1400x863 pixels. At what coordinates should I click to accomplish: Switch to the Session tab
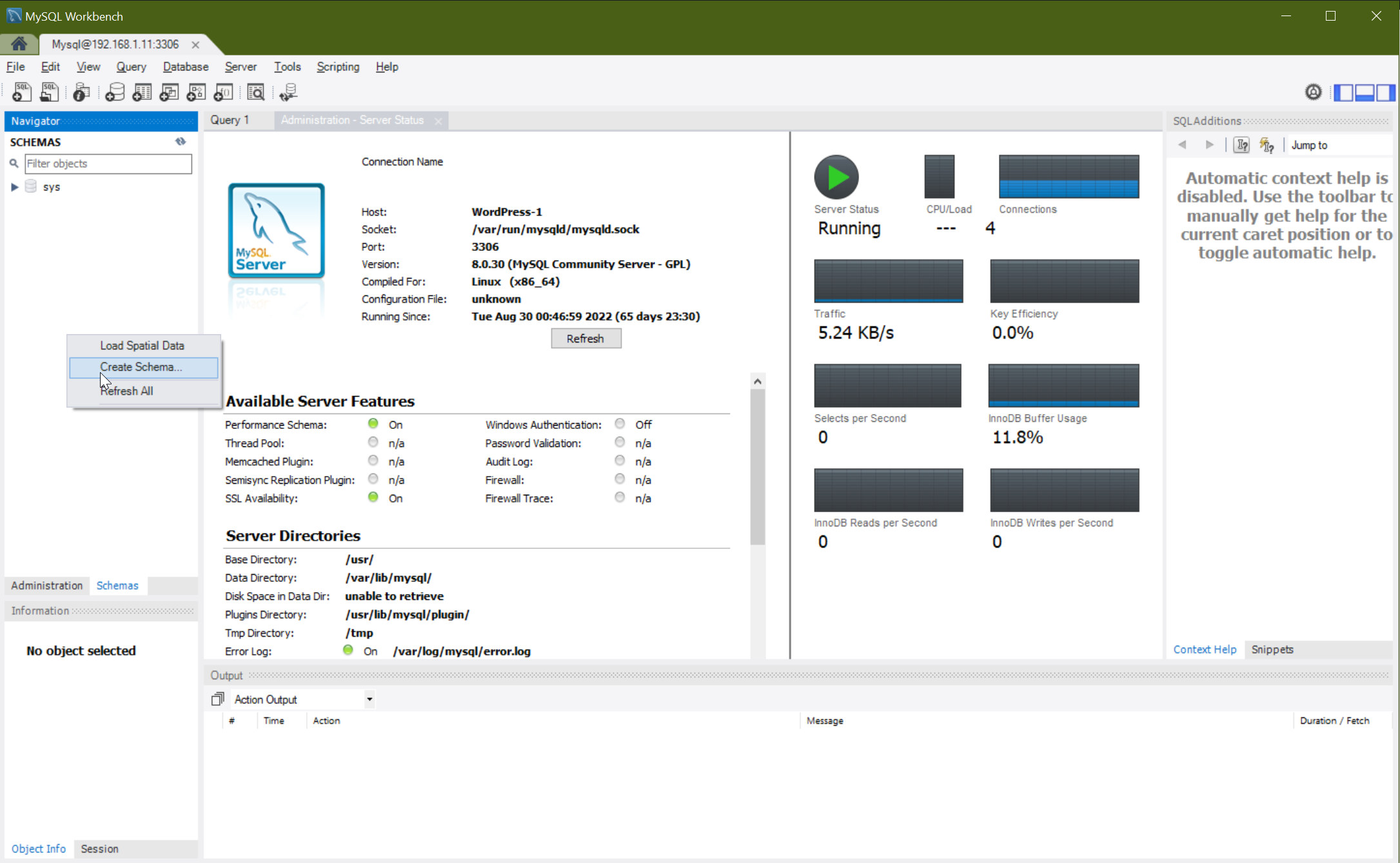[x=99, y=849]
